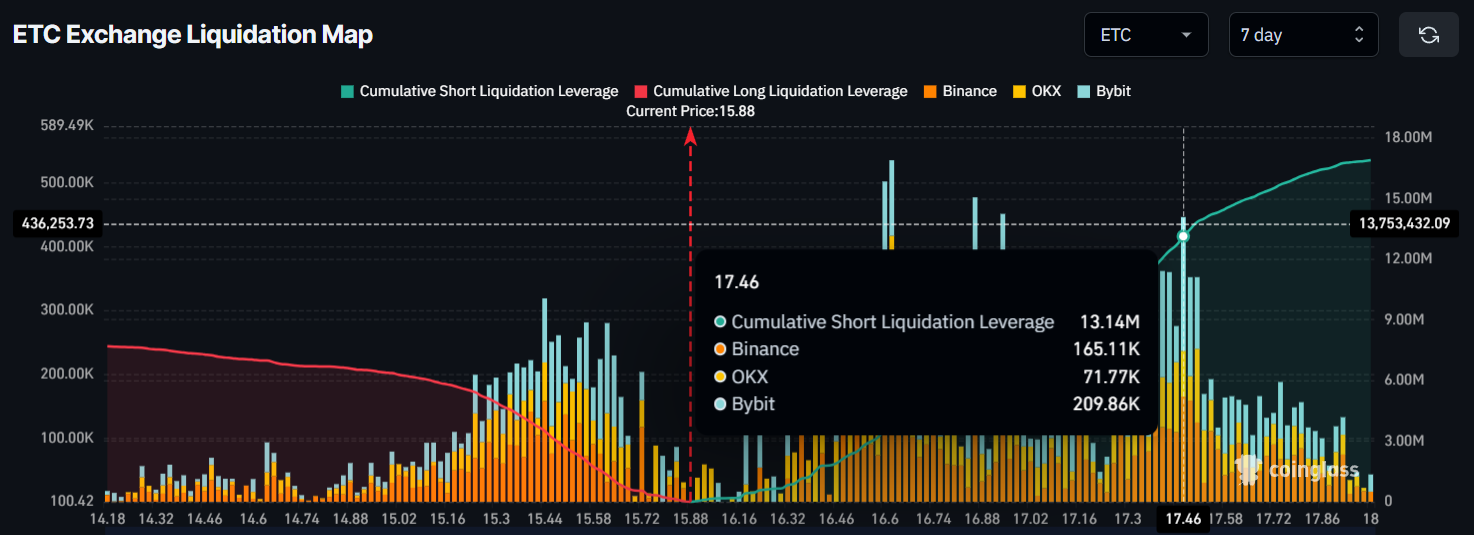This screenshot has width=1474, height=535.
Task: Click the 7 day stepper arrows
Action: click(x=1359, y=35)
